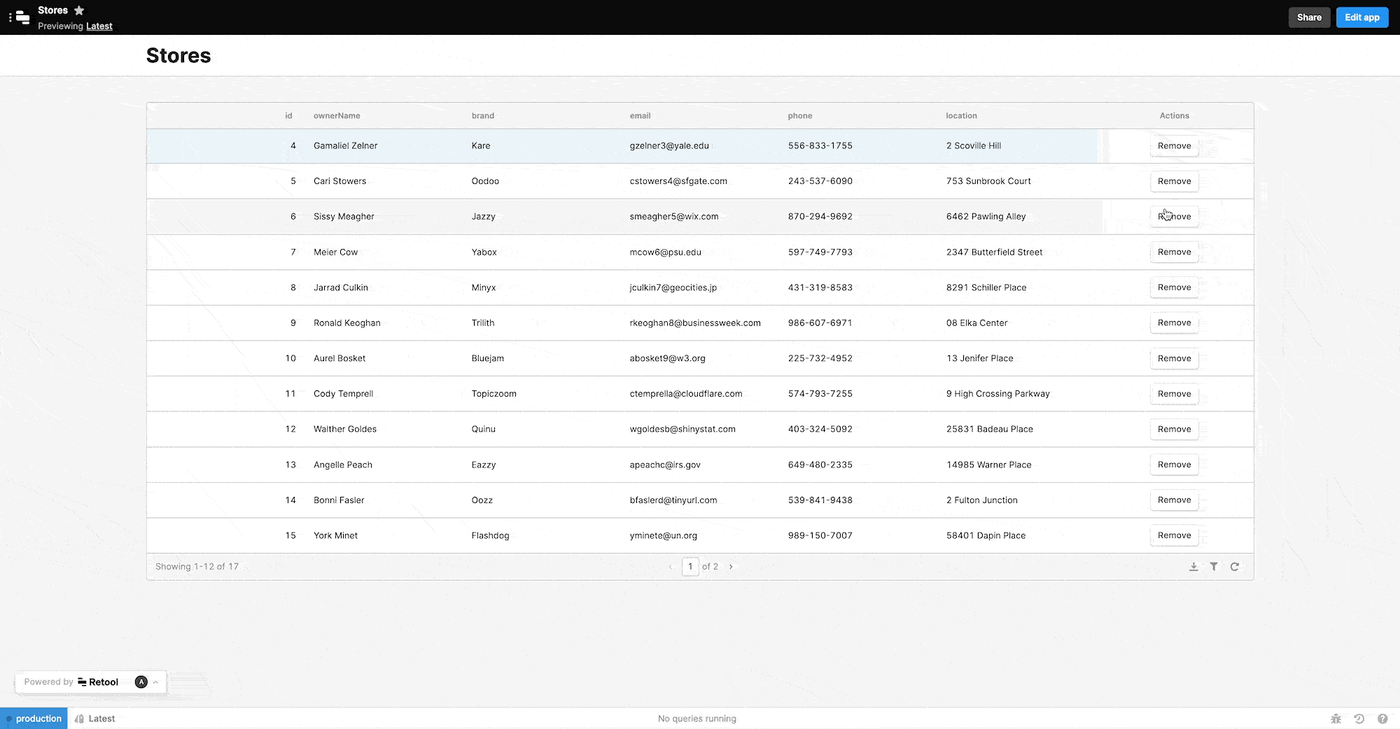The height and width of the screenshot is (729, 1400).
Task: Remove the Cari Stowers row
Action: coord(1174,181)
